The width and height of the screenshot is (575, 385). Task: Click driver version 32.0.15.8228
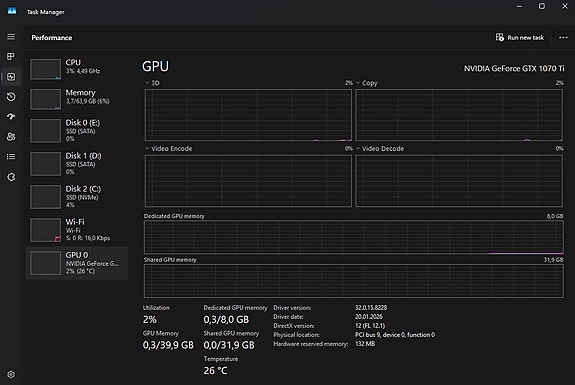point(371,308)
